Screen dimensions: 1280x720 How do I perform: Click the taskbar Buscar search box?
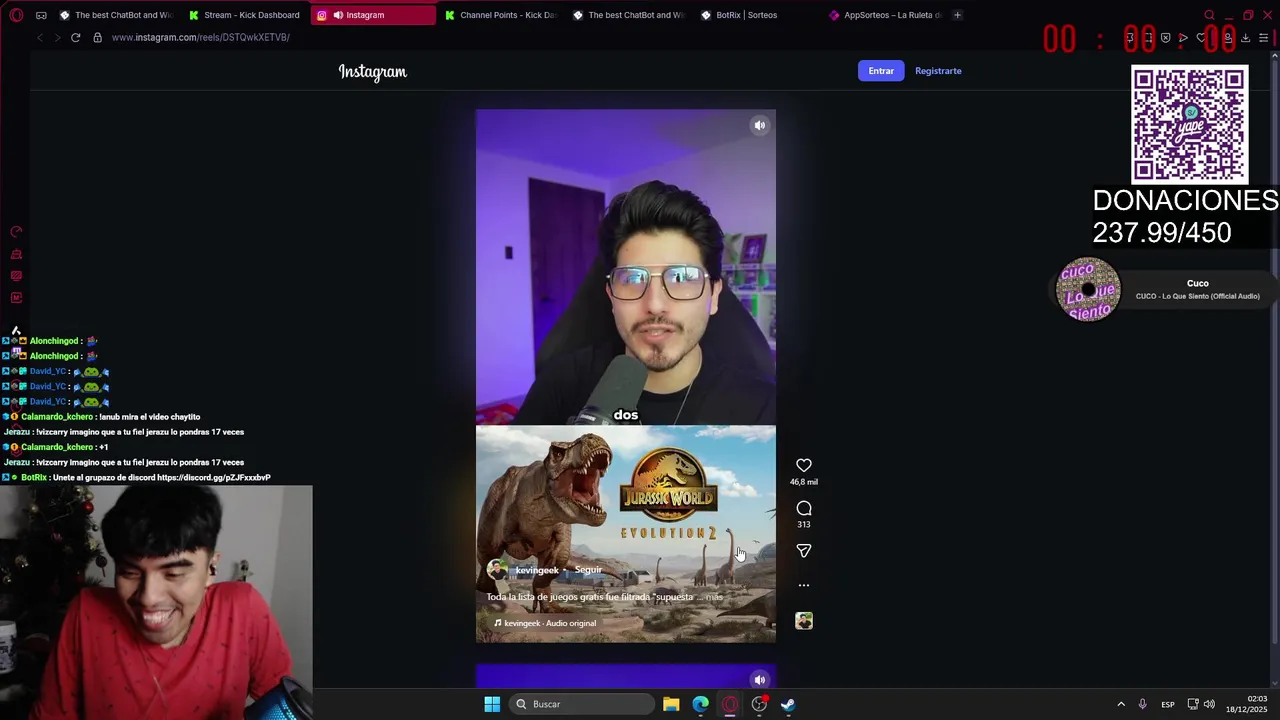pyautogui.click(x=583, y=704)
